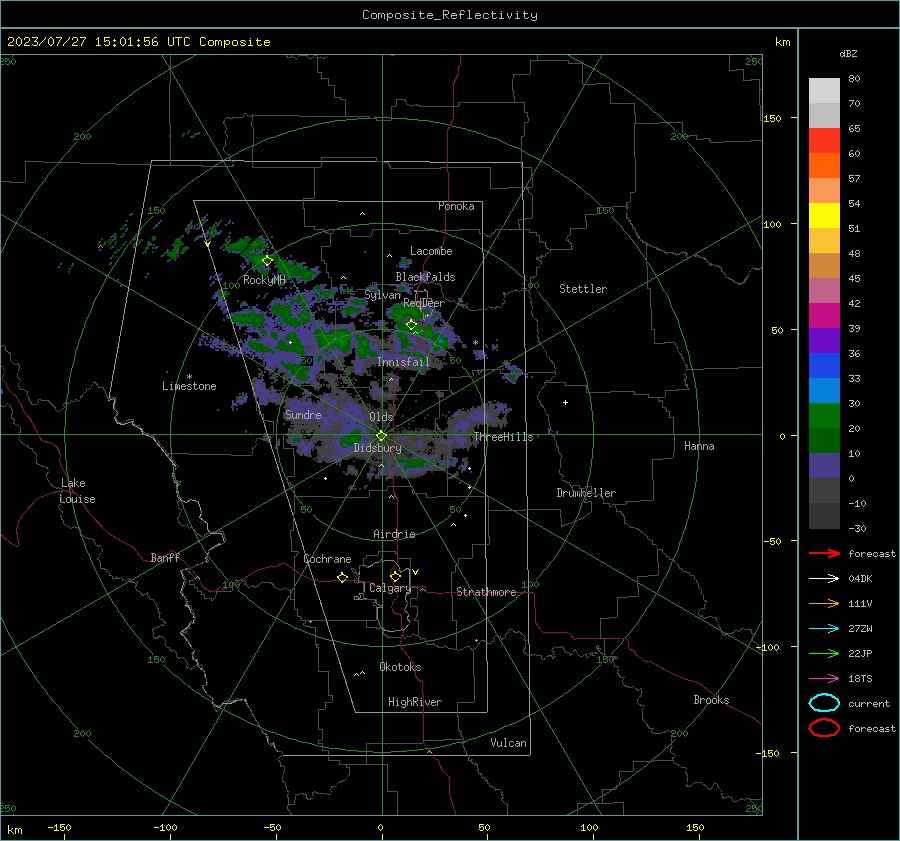Select the magenta 18TS arrow icon

pyautogui.click(x=824, y=679)
